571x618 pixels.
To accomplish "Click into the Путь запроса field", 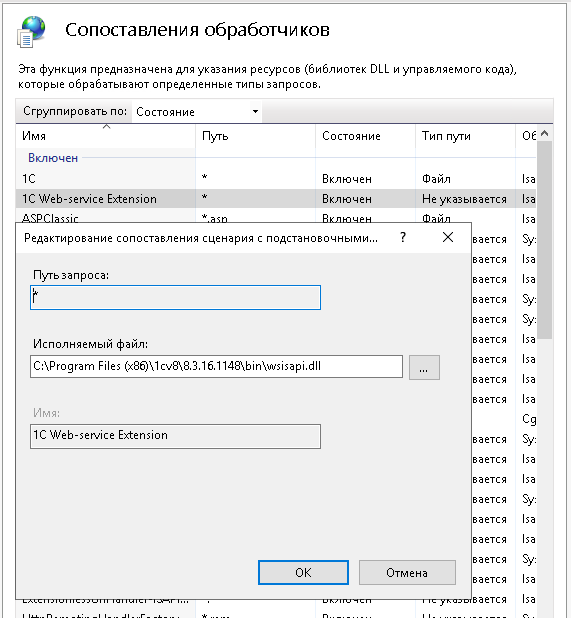I will [x=175, y=298].
